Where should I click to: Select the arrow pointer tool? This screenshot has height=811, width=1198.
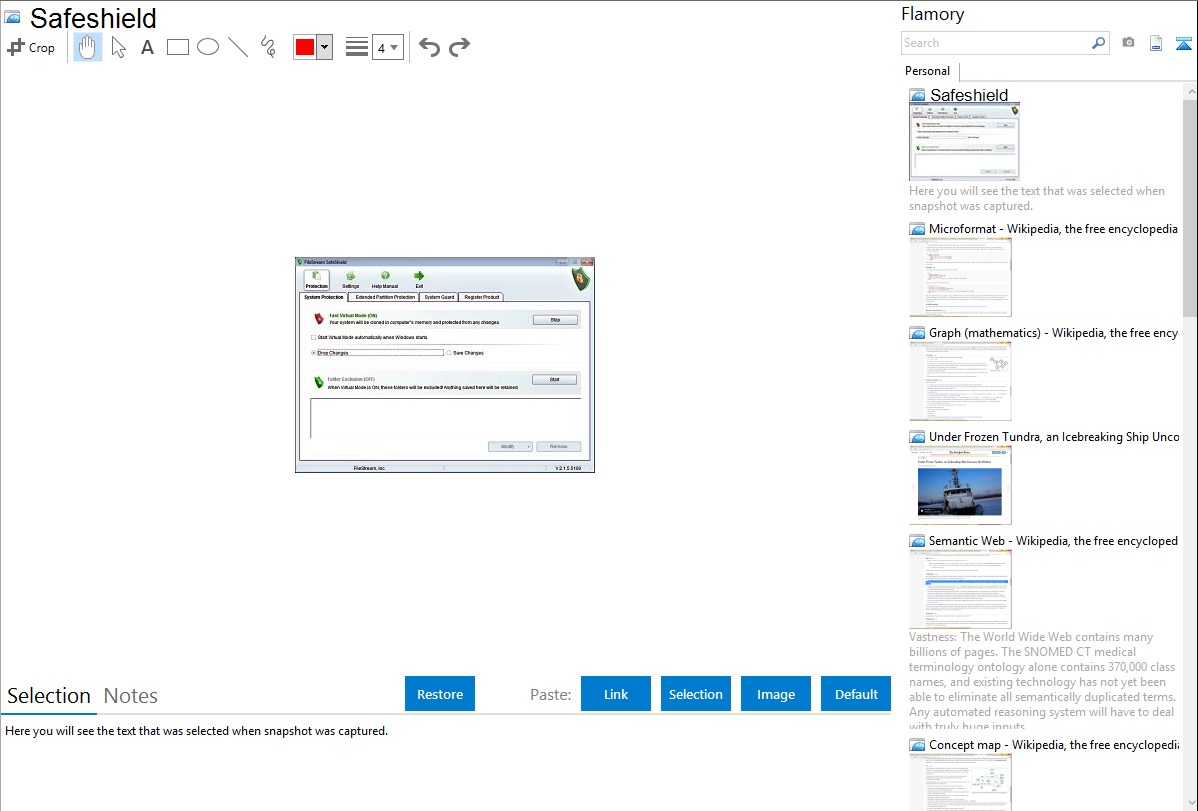click(x=118, y=47)
